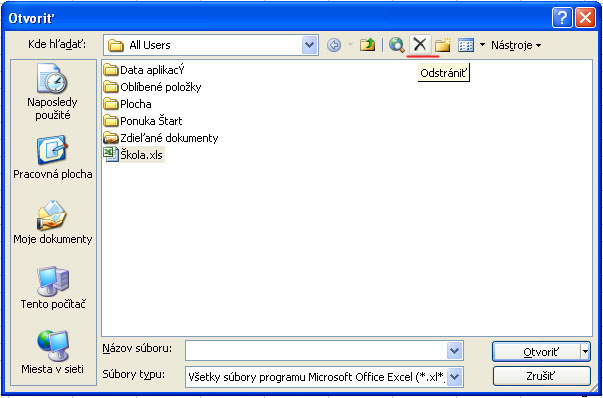Click the Back navigation arrow icon
Screen dimensions: 603x398
[x=334, y=45]
